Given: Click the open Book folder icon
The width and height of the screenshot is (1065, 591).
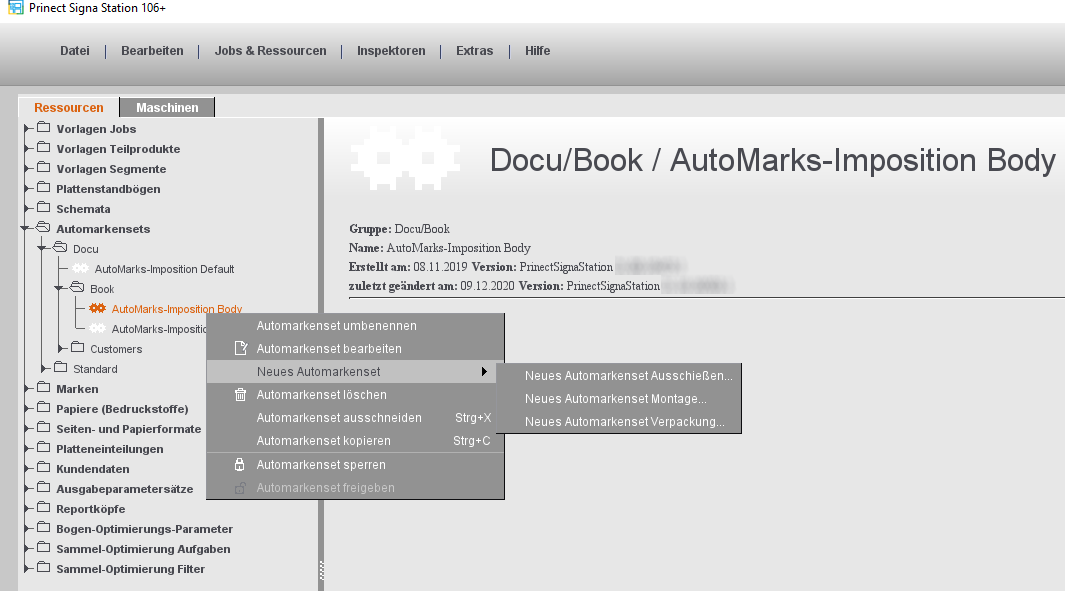Looking at the screenshot, I should point(77,287).
